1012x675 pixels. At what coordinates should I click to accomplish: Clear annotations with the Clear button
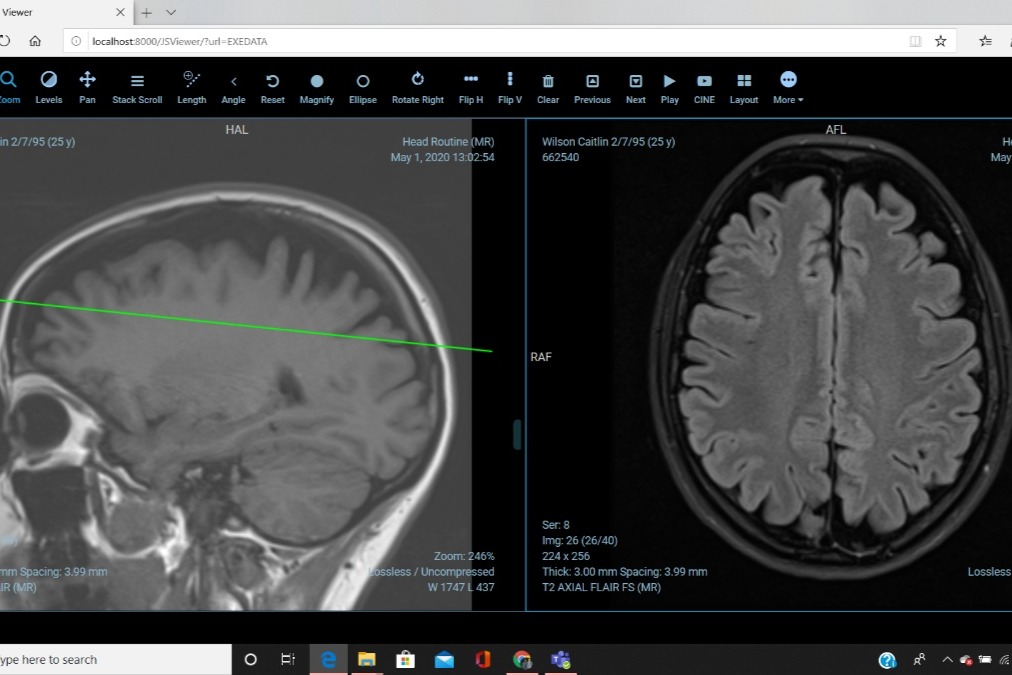click(x=548, y=87)
